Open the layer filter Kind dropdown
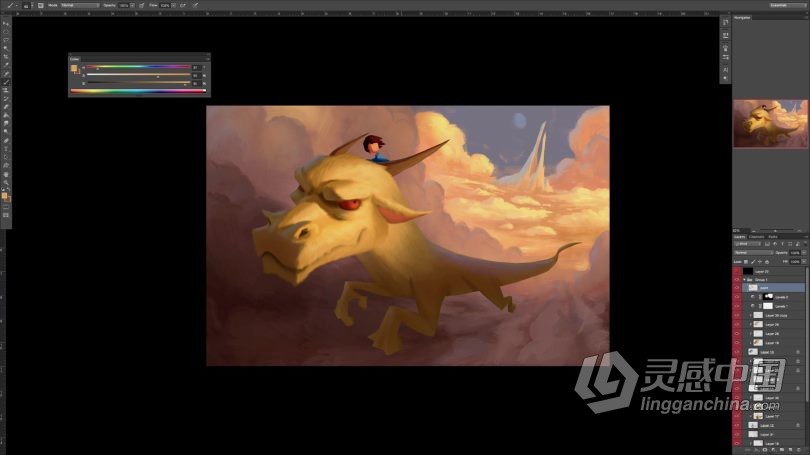810x455 pixels. tap(747, 244)
